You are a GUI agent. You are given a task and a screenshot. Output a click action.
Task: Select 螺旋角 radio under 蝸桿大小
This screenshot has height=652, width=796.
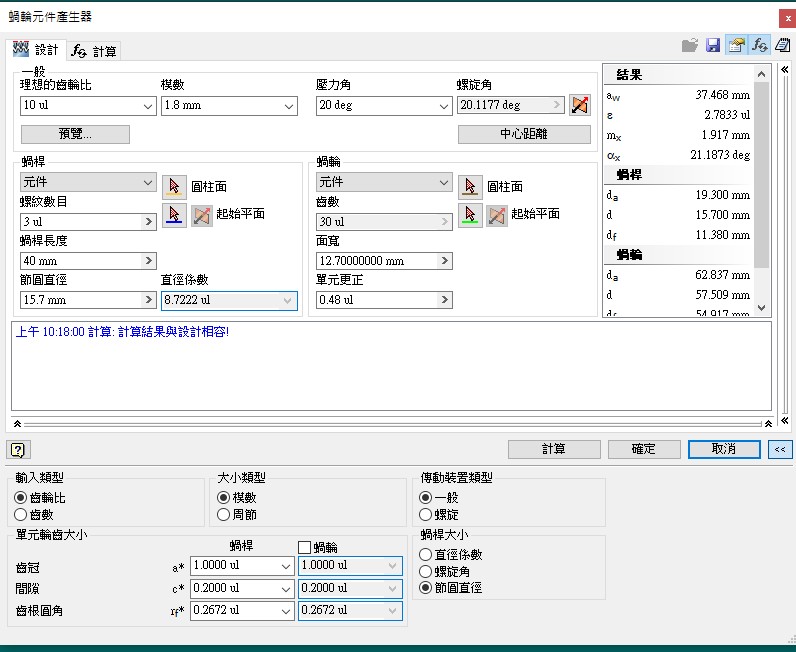click(x=427, y=571)
